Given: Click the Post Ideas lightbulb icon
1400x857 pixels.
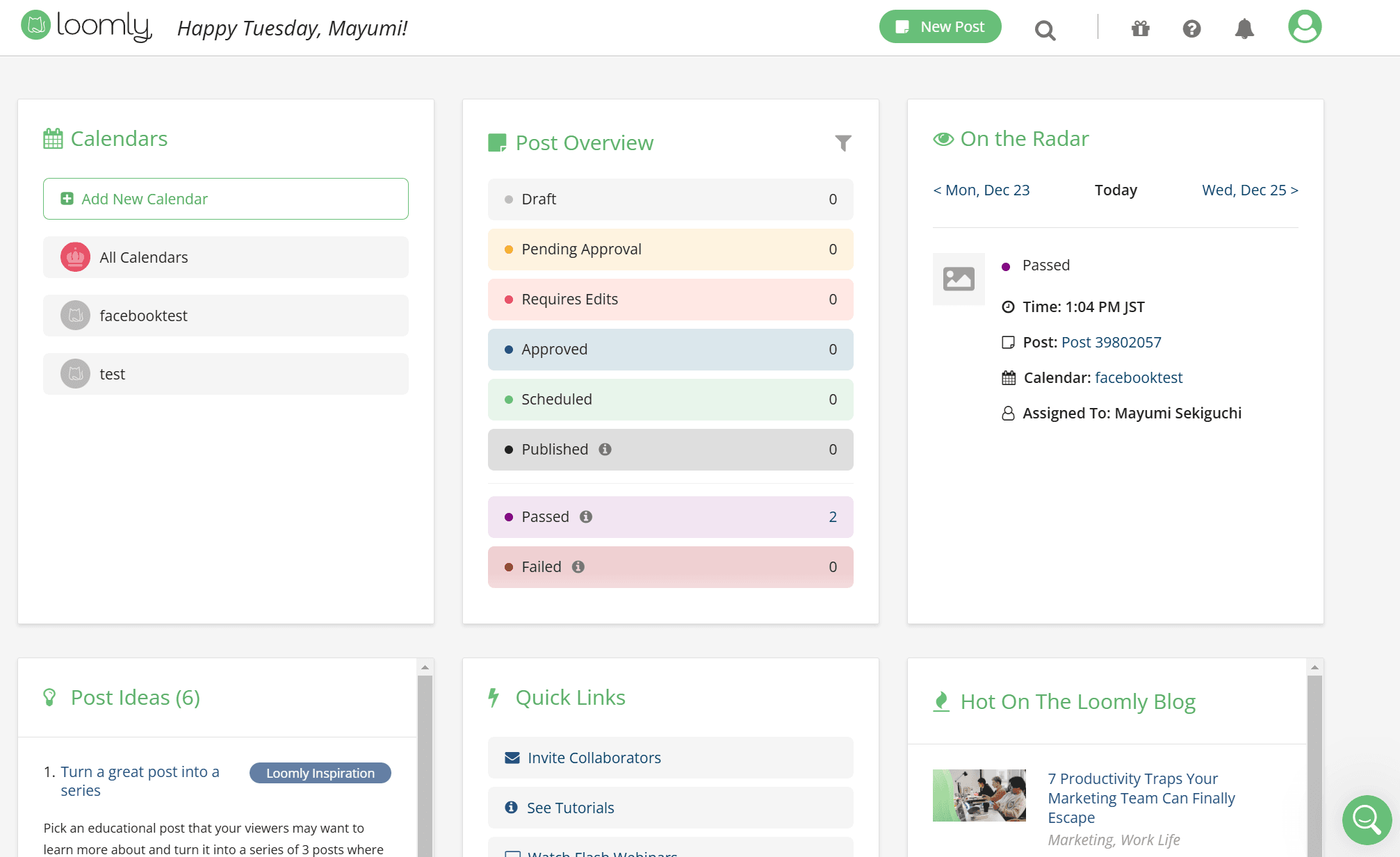Looking at the screenshot, I should pyautogui.click(x=49, y=697).
